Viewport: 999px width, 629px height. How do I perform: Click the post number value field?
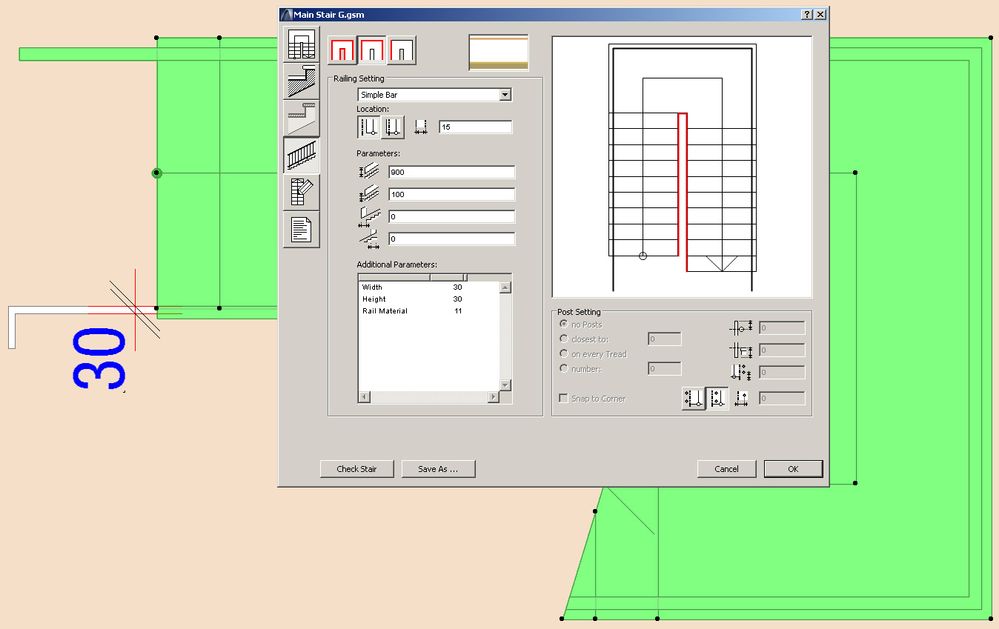[x=665, y=368]
